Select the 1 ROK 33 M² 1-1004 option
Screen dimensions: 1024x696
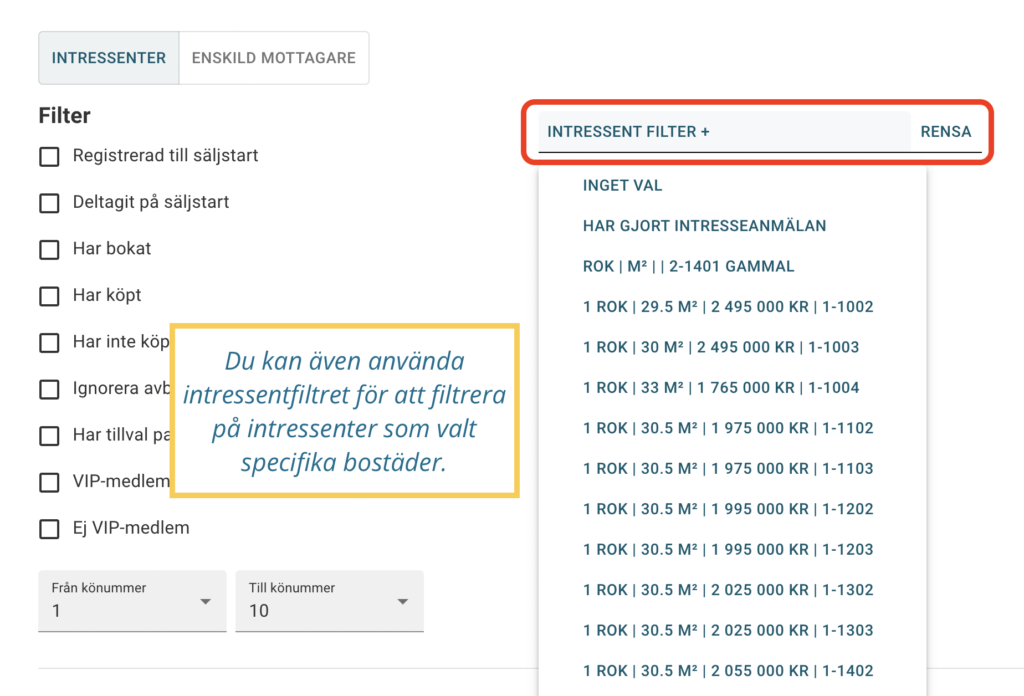coord(725,387)
